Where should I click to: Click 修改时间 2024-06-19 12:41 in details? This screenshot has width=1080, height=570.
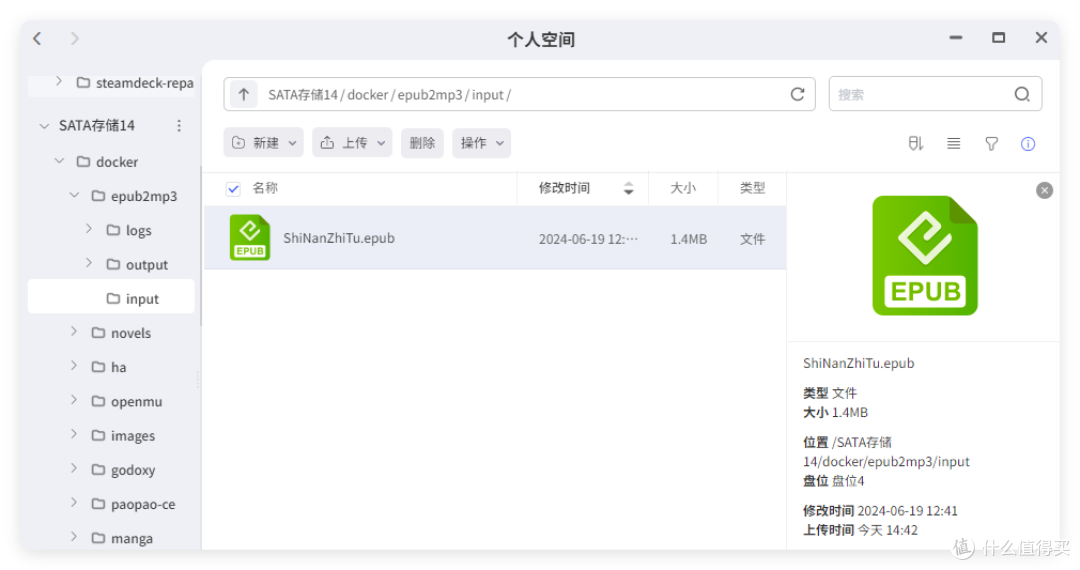[880, 511]
